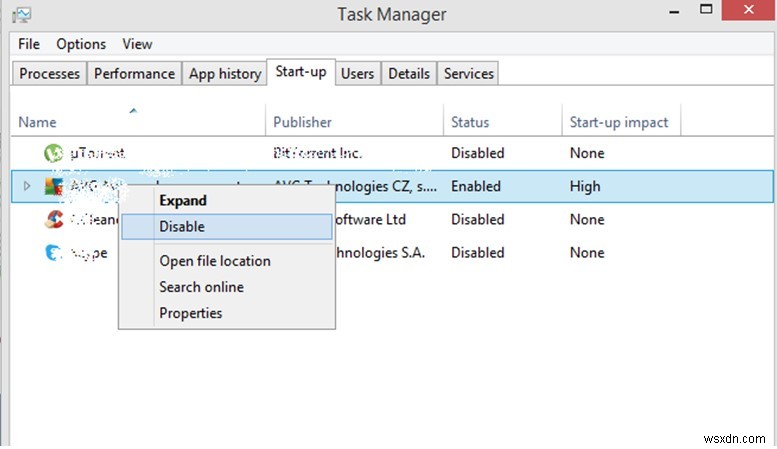Click the Task Manager title bar icon
This screenshot has height=449, width=777.
21,15
